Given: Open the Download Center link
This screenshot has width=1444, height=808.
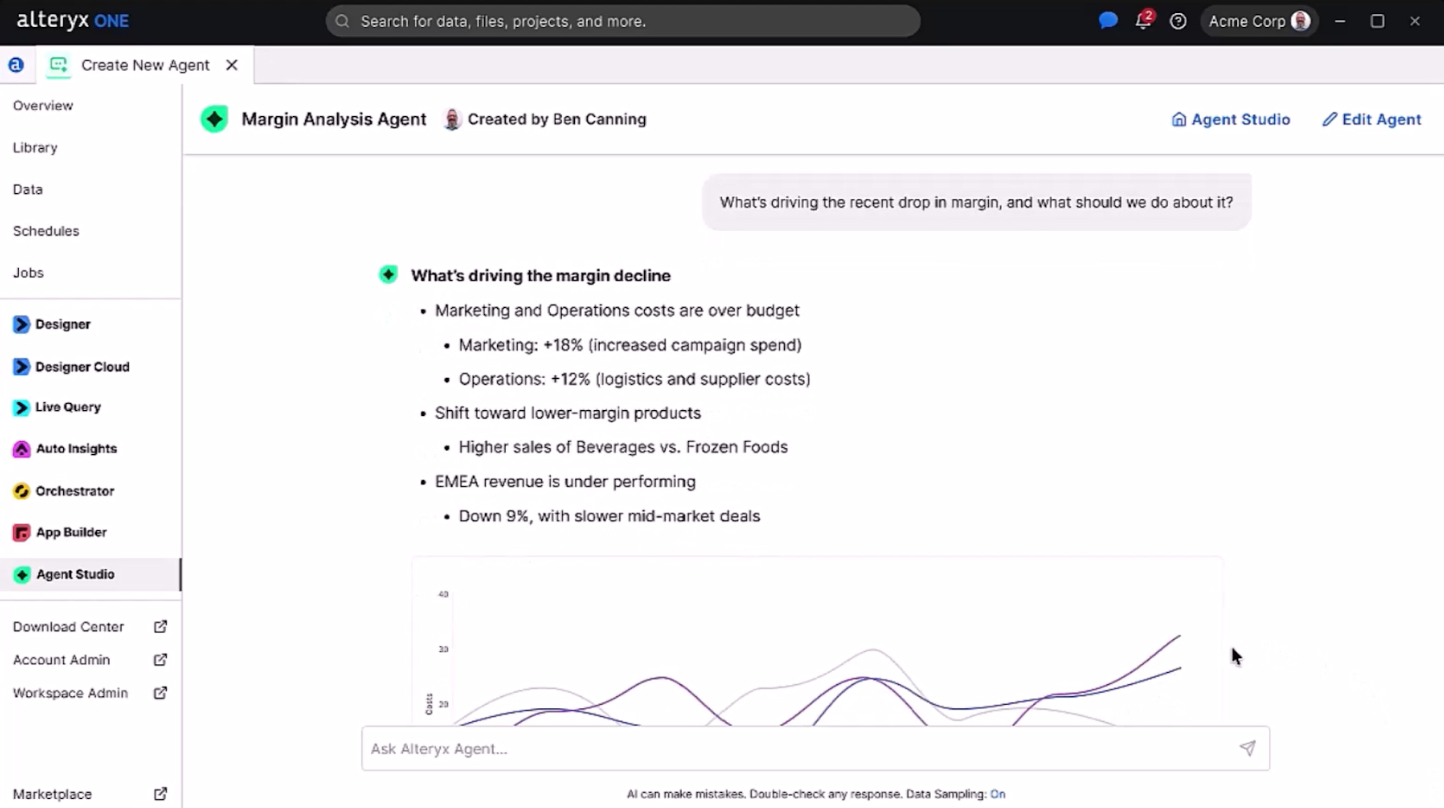Looking at the screenshot, I should click(x=68, y=627).
